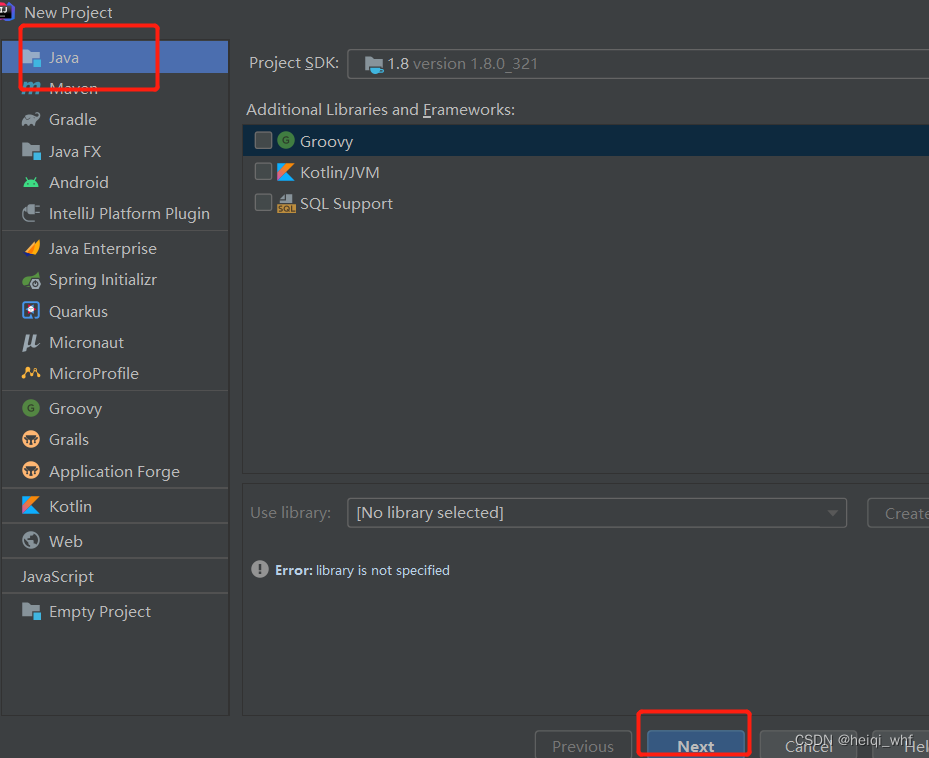Select Web project type
This screenshot has width=929, height=758.
click(115, 541)
